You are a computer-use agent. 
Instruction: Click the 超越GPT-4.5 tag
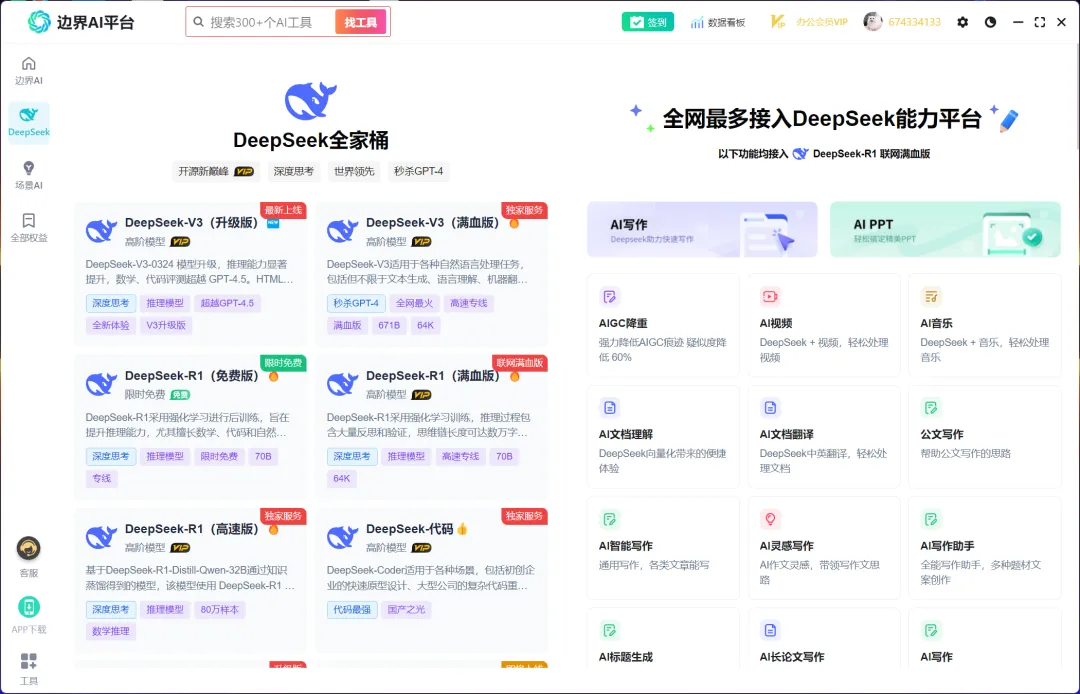[227, 303]
